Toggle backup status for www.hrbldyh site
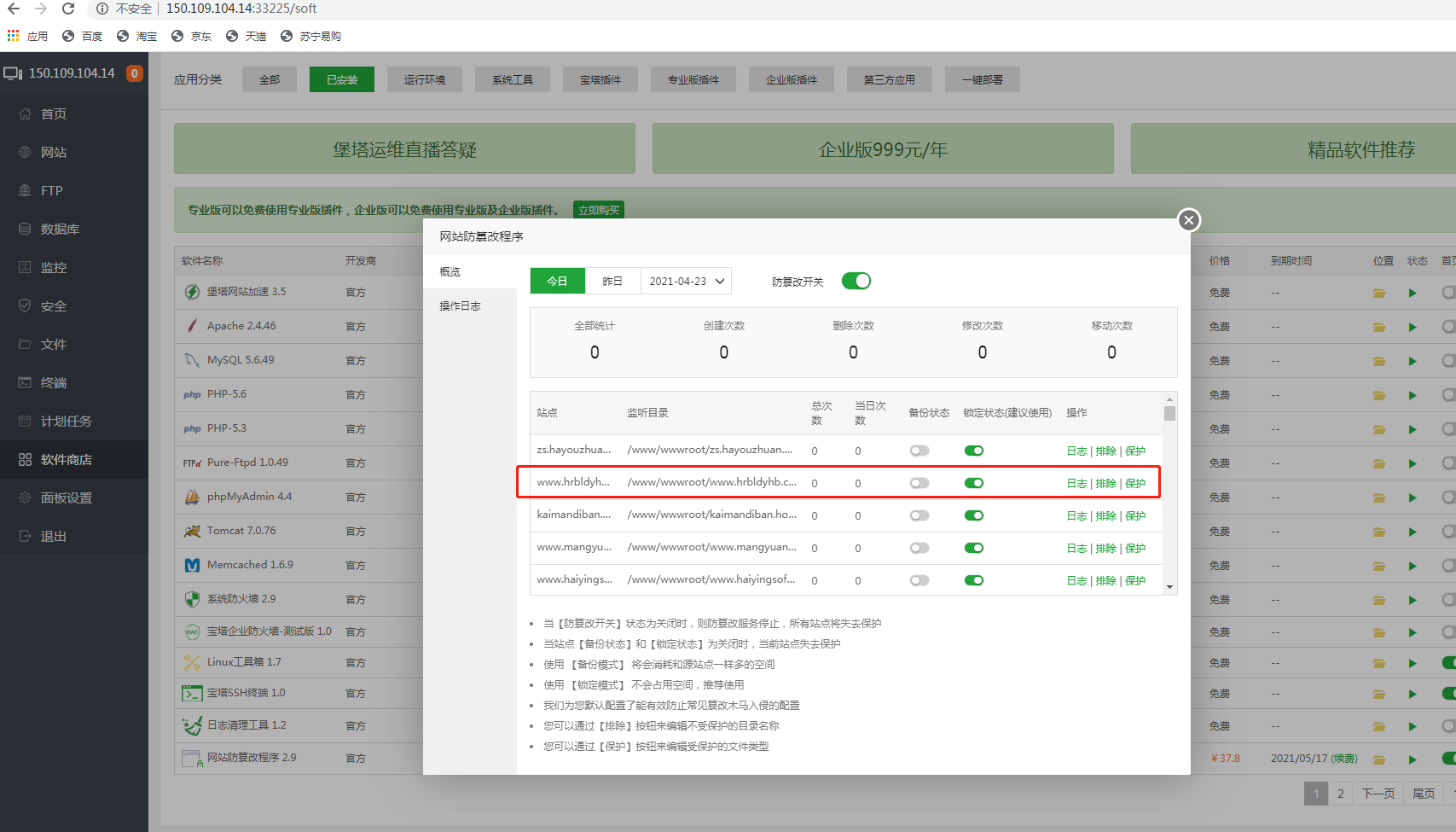The width and height of the screenshot is (1456, 832). point(919,483)
